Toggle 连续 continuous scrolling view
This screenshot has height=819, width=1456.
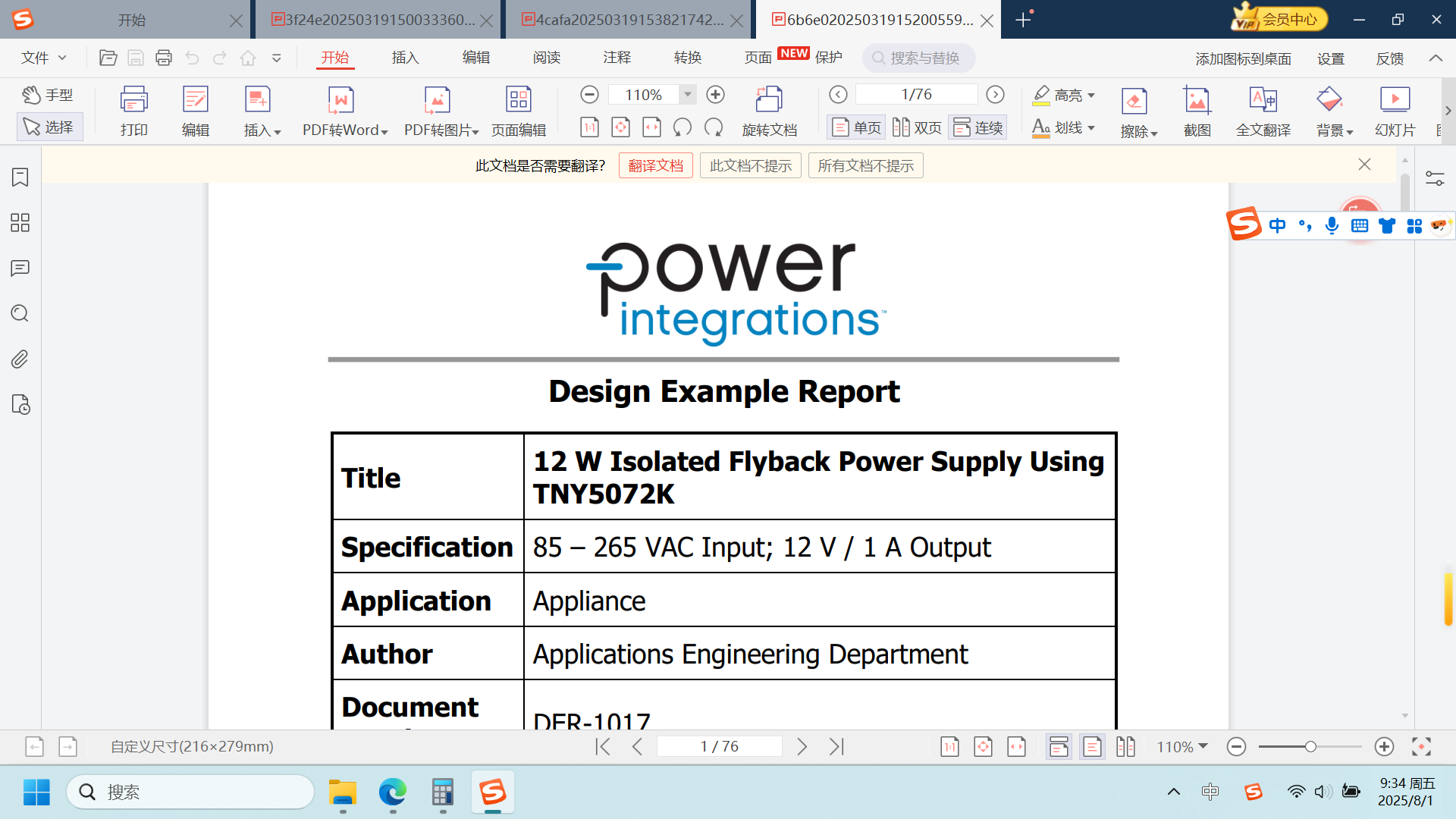click(977, 127)
